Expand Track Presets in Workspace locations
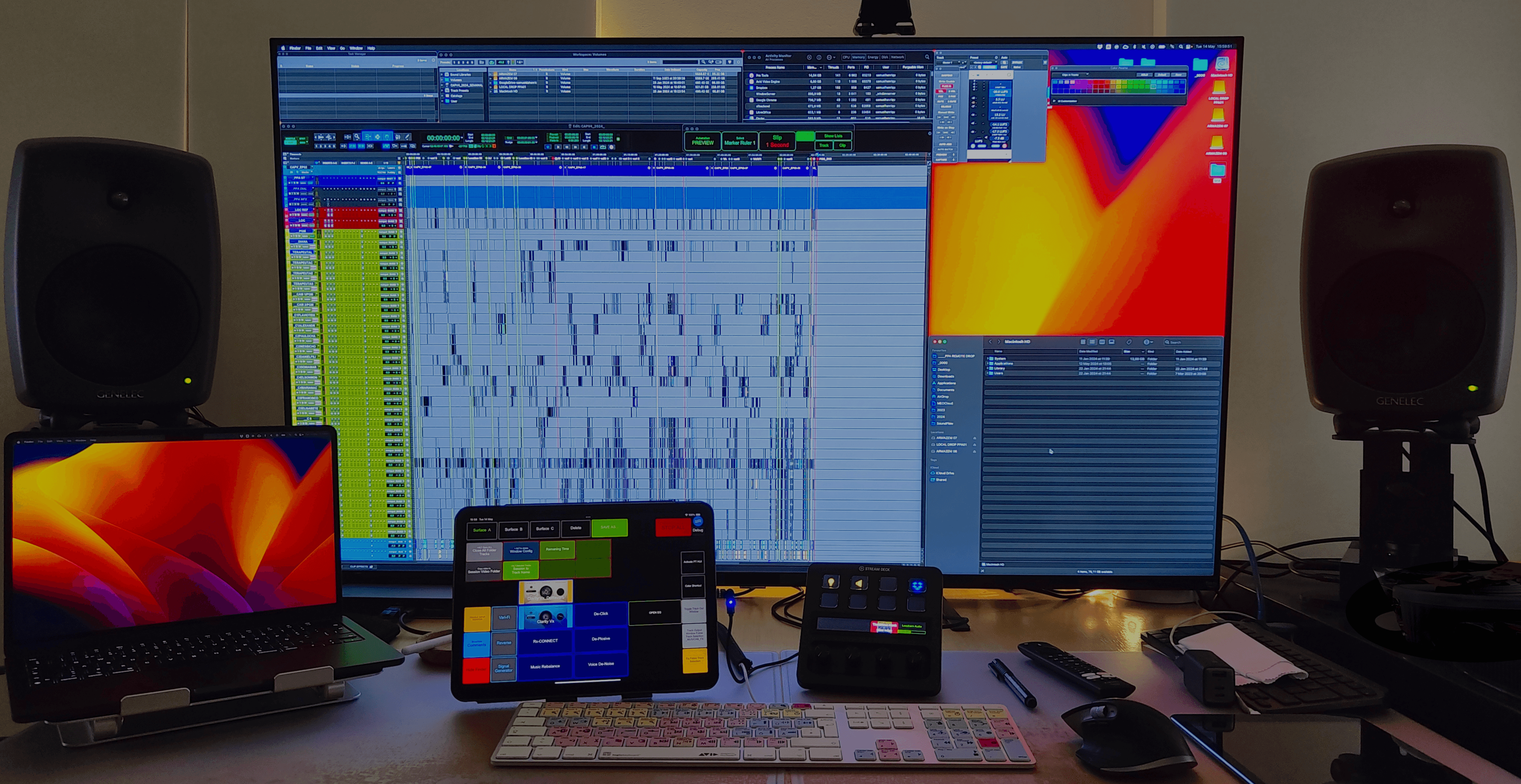The image size is (1521, 784). (442, 90)
